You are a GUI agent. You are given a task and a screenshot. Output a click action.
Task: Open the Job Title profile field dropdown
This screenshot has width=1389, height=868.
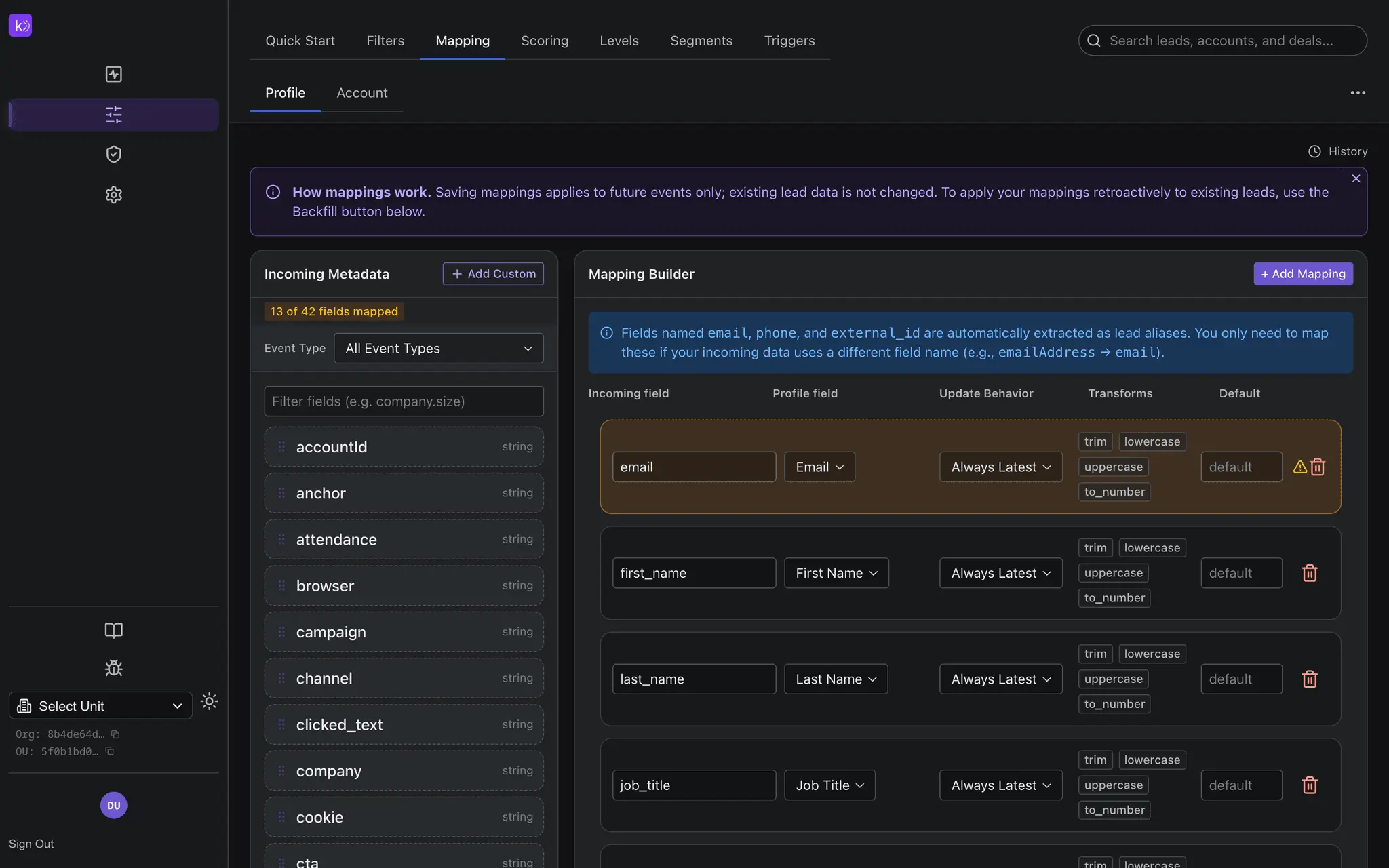click(x=829, y=785)
